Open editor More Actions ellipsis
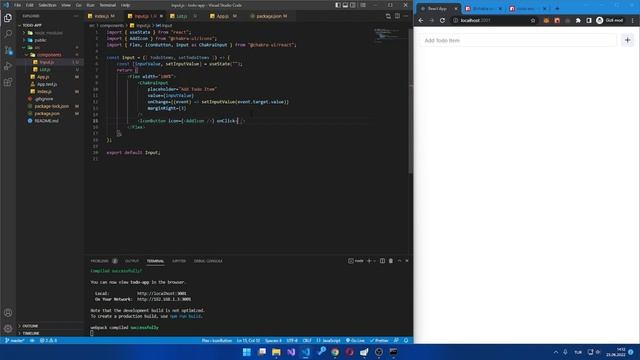 405,16
